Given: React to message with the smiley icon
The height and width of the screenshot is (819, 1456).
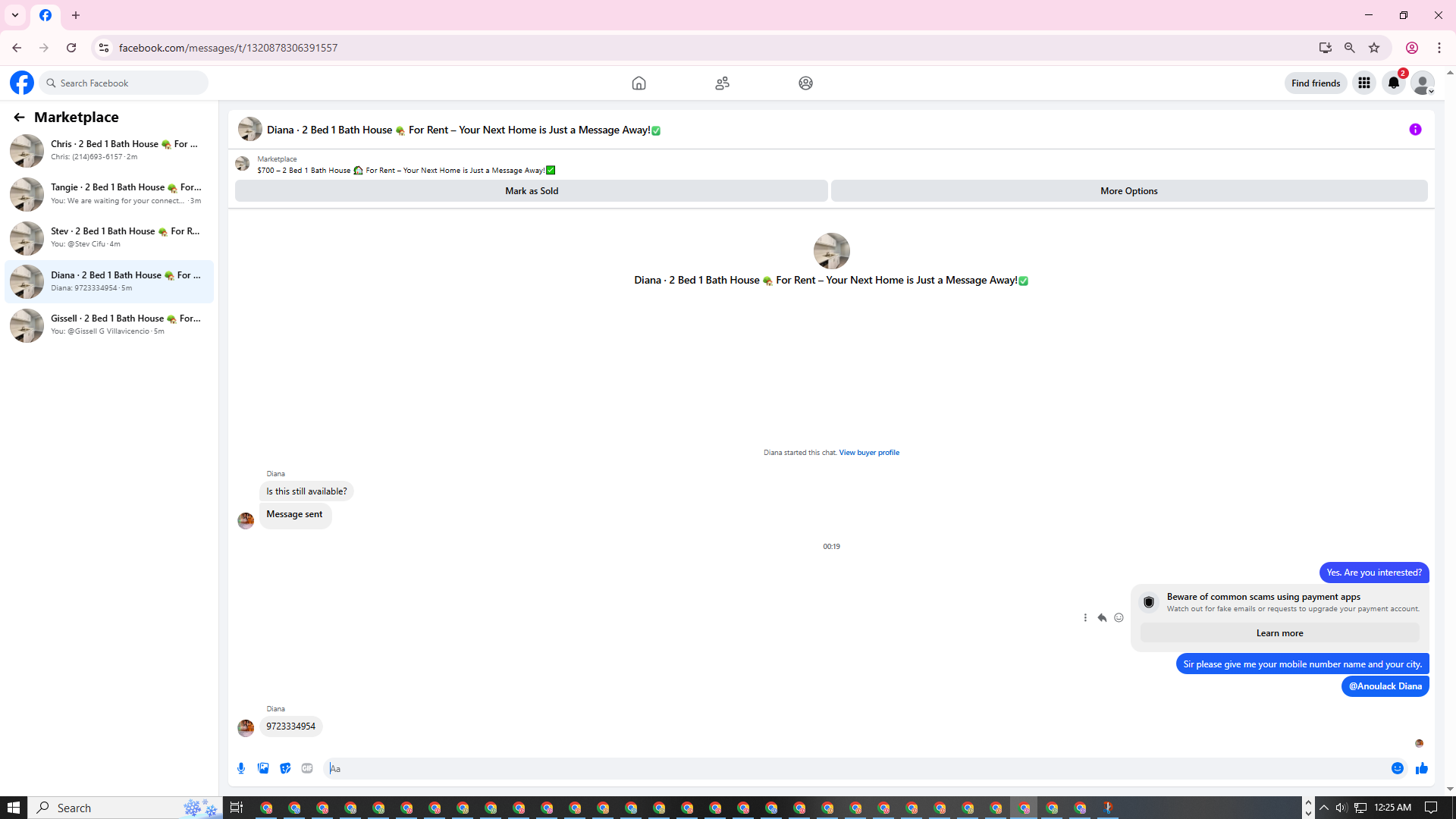Looking at the screenshot, I should pos(1119,618).
